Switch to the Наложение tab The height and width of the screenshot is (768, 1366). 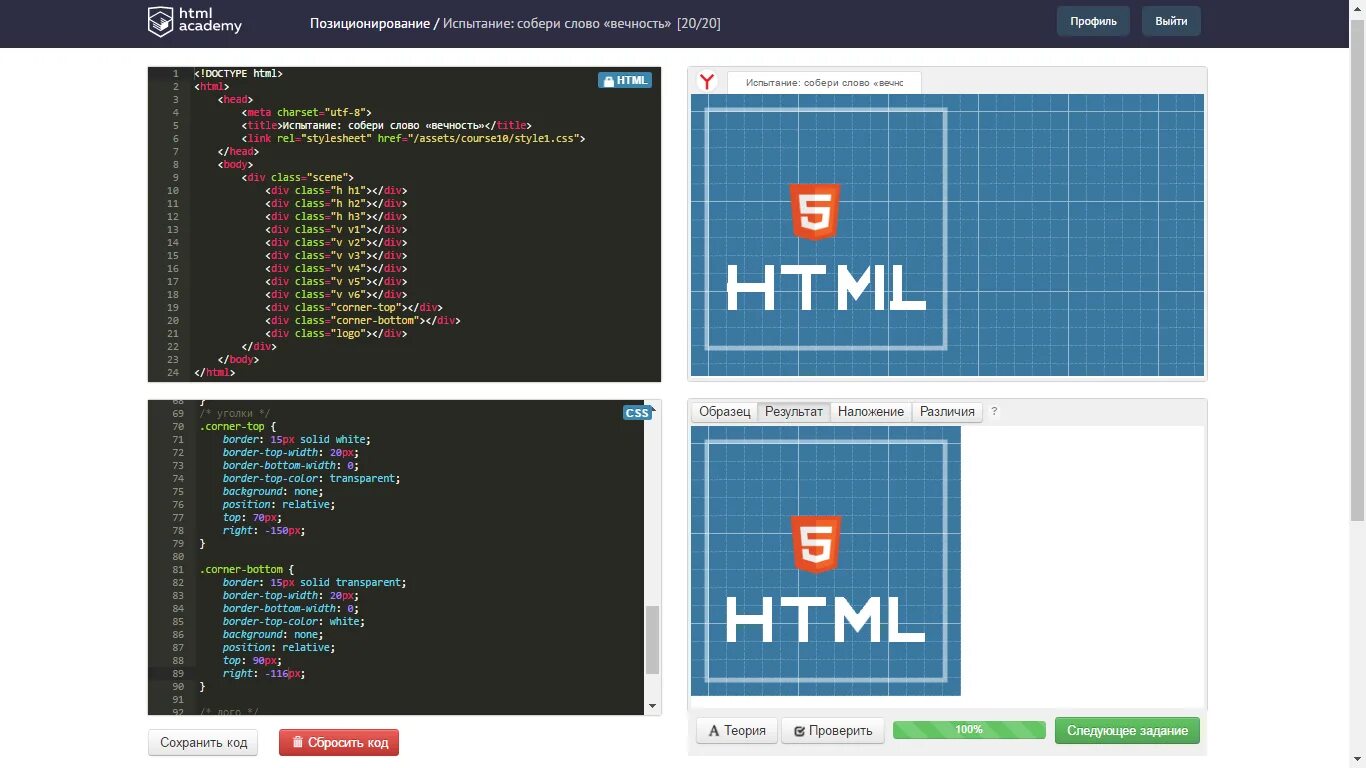871,411
